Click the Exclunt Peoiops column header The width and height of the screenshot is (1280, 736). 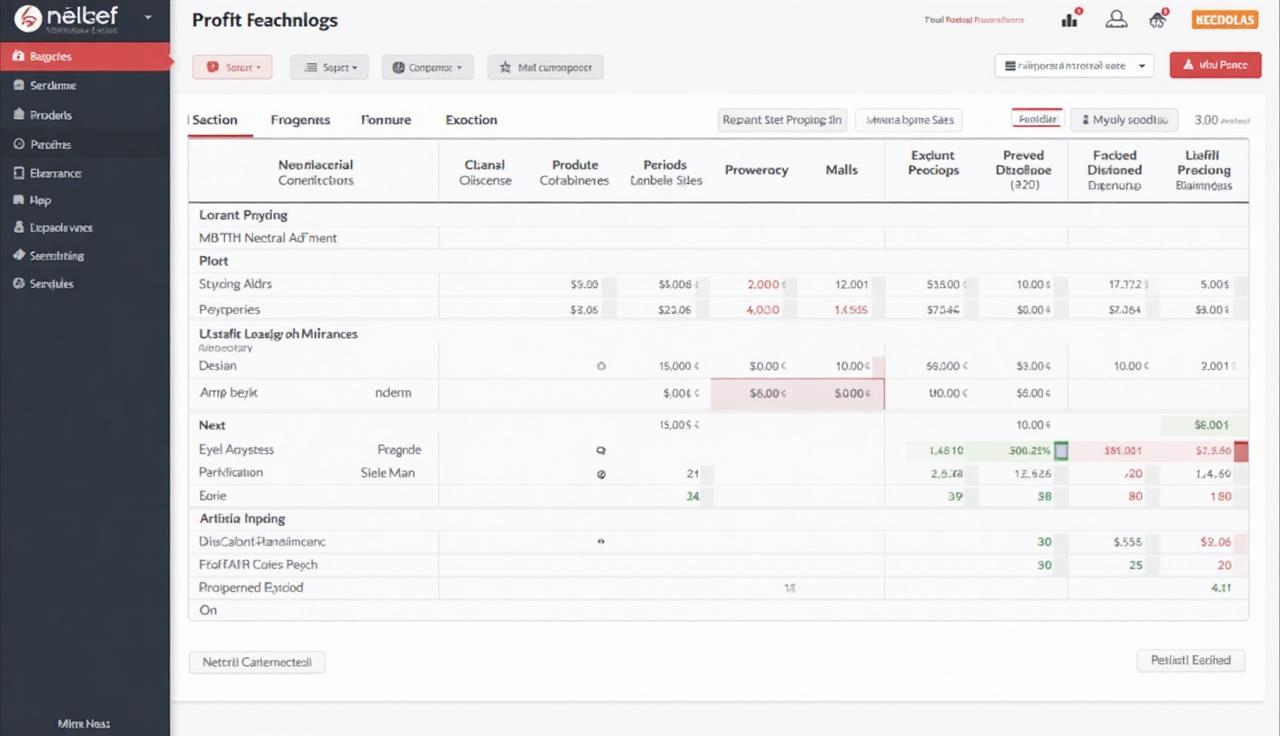[x=933, y=163]
